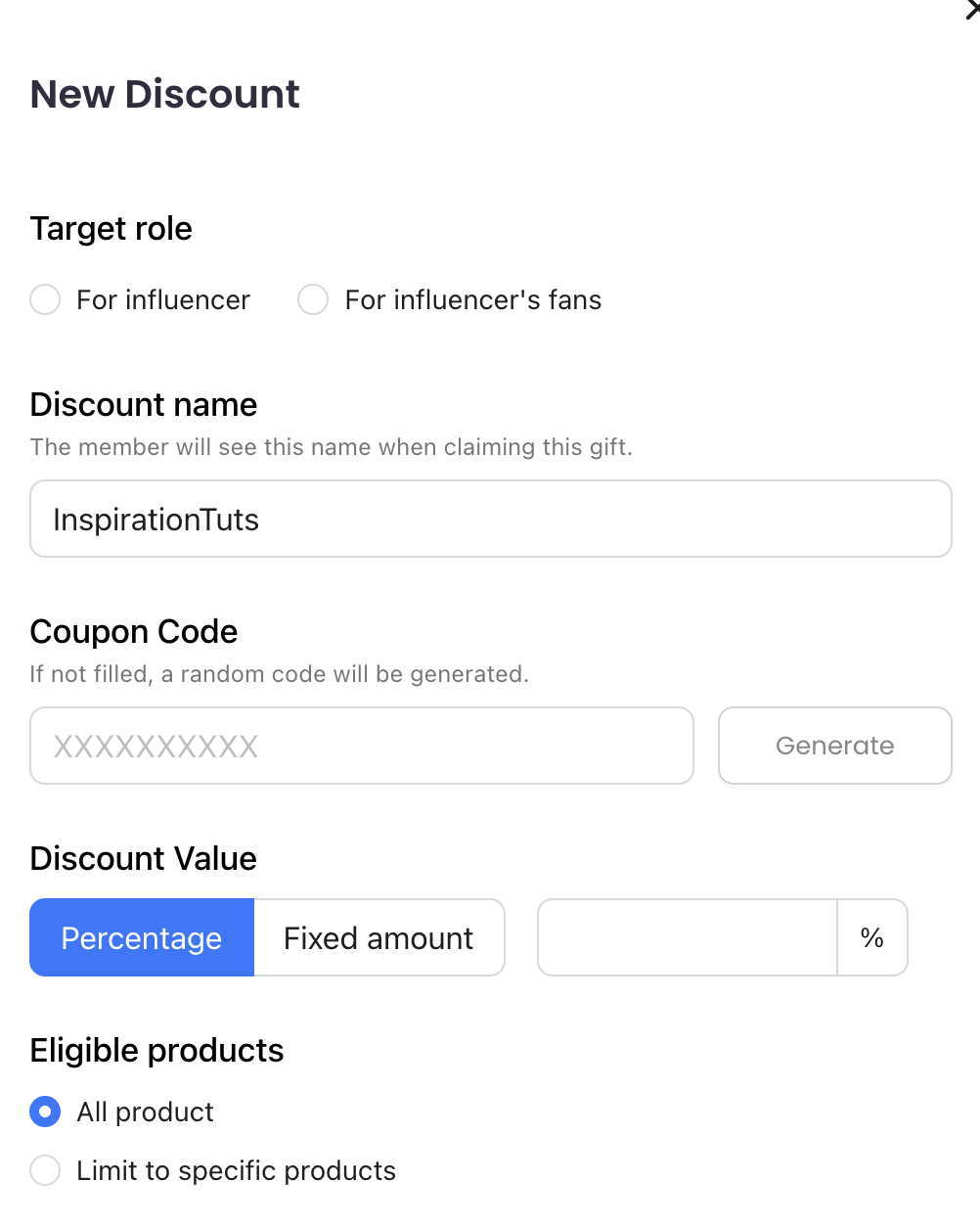The width and height of the screenshot is (980, 1225).
Task: Enable Limit to specific products option
Action: (x=46, y=1170)
